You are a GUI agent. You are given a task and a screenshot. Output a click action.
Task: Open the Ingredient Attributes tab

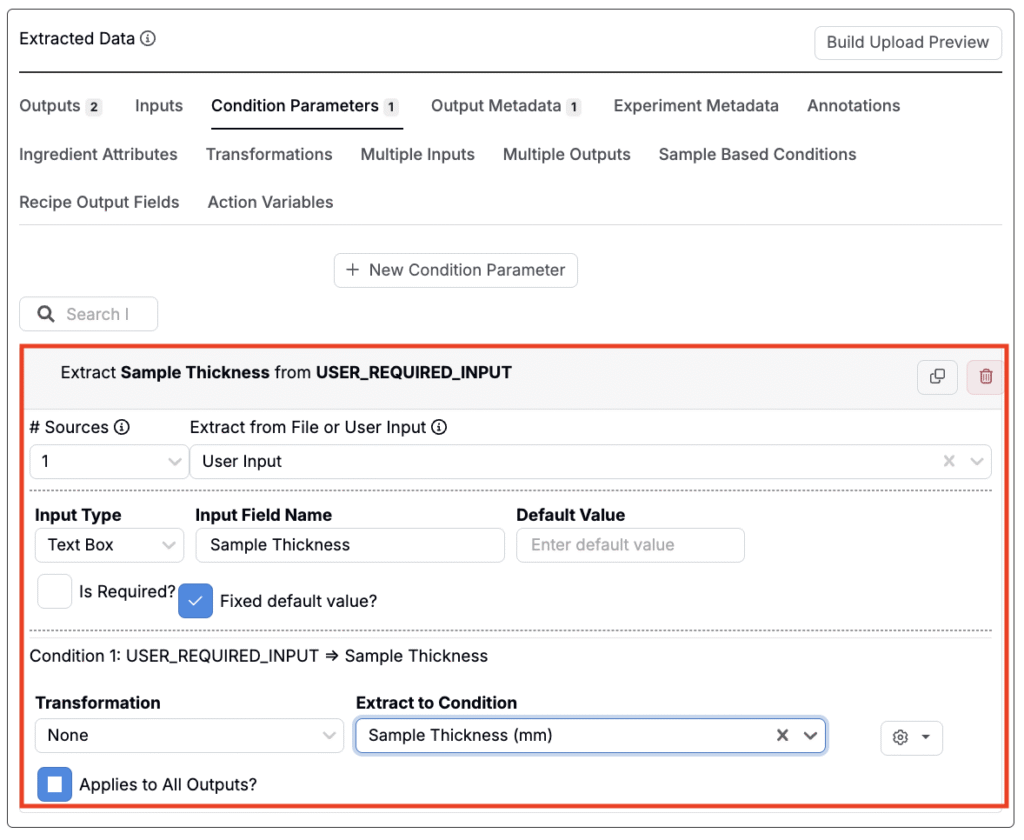[98, 154]
